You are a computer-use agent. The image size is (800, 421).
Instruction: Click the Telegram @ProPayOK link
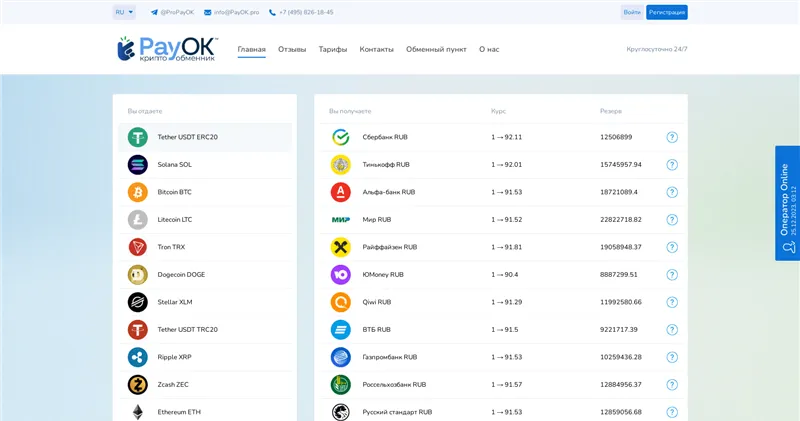pos(172,12)
